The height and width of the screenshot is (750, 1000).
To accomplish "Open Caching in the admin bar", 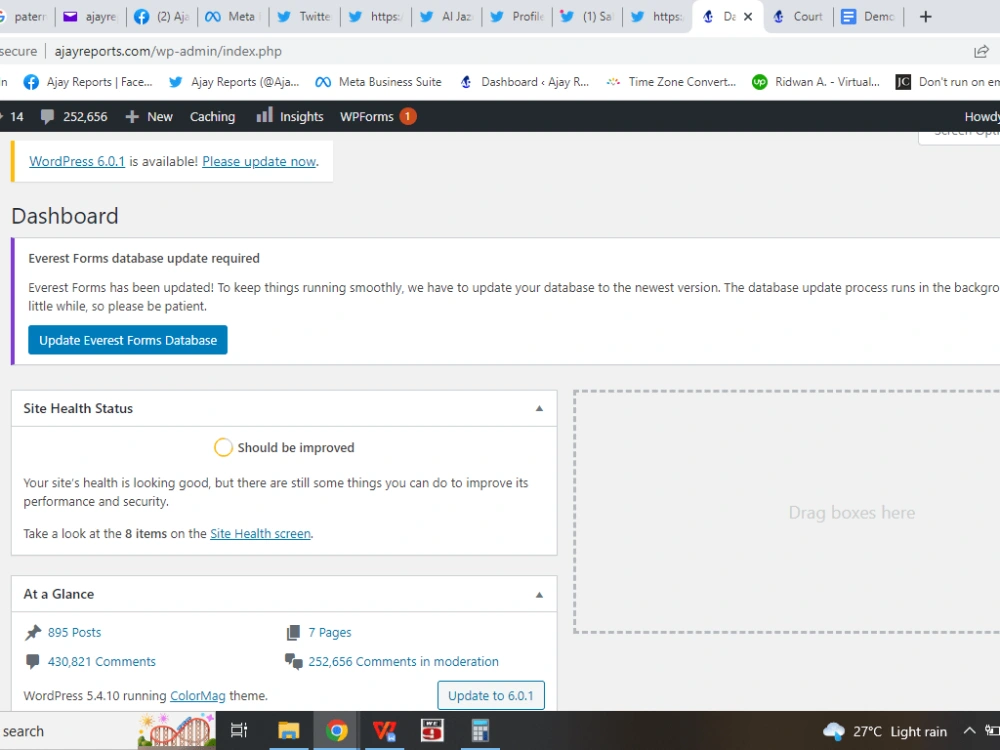I will point(212,117).
